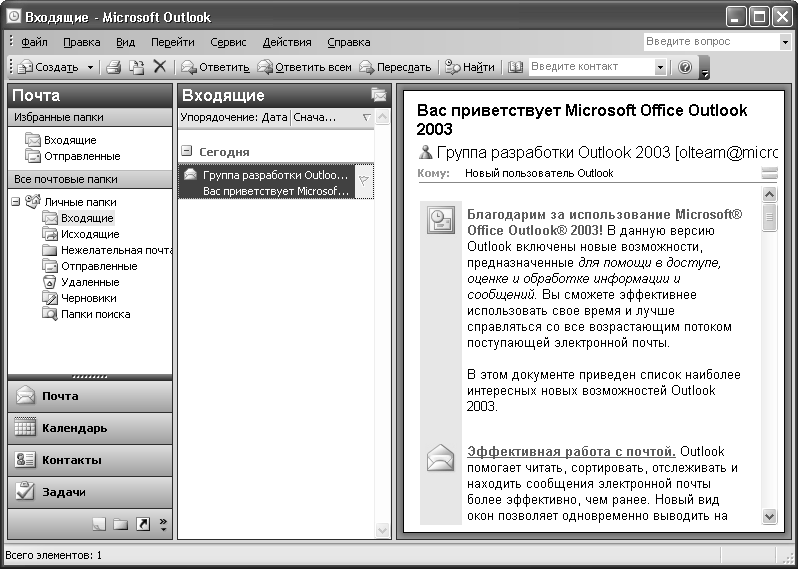Click the reading pane scroll up arrow
The image size is (798, 569).
[770, 194]
